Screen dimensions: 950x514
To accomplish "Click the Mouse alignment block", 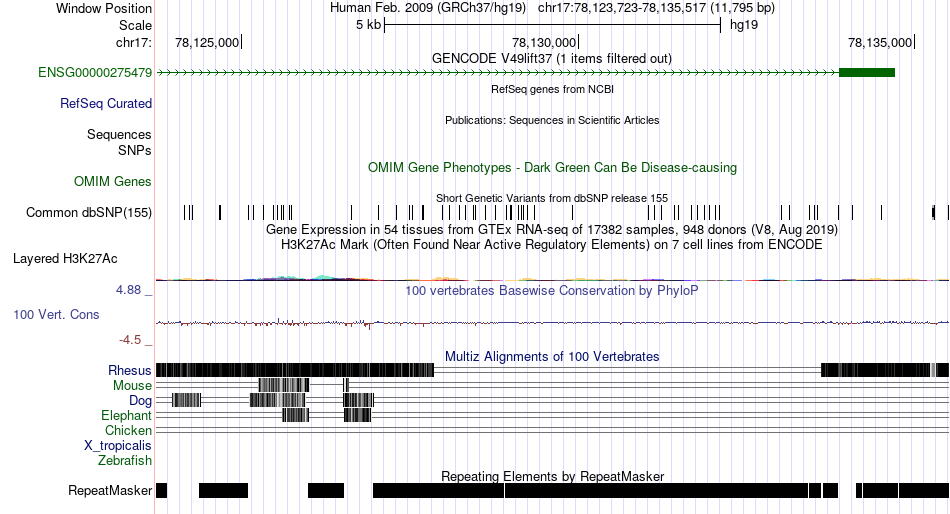I will click(284, 386).
